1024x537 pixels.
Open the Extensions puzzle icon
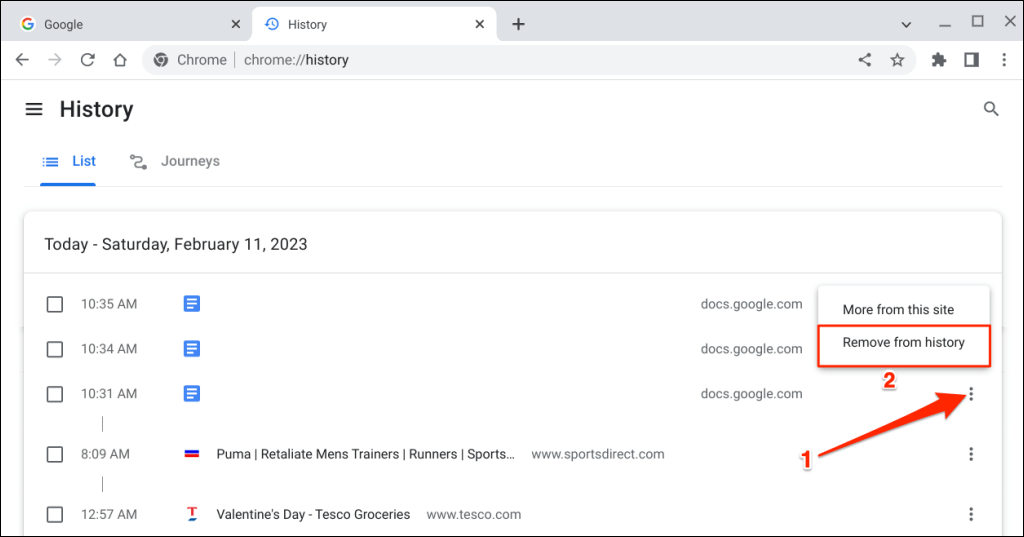pyautogui.click(x=938, y=60)
